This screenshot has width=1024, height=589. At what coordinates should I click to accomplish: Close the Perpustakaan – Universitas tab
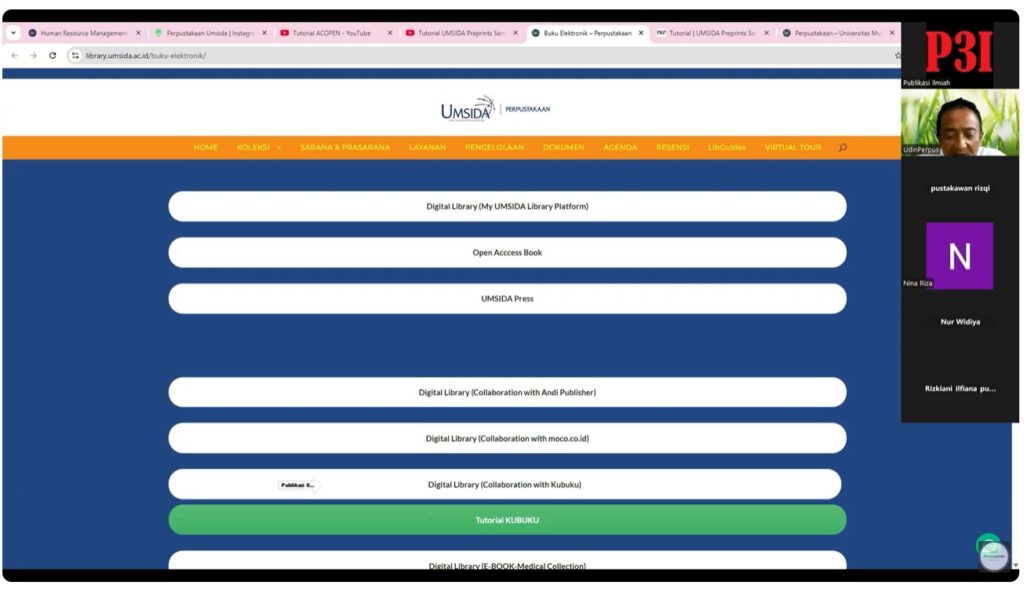click(x=891, y=33)
